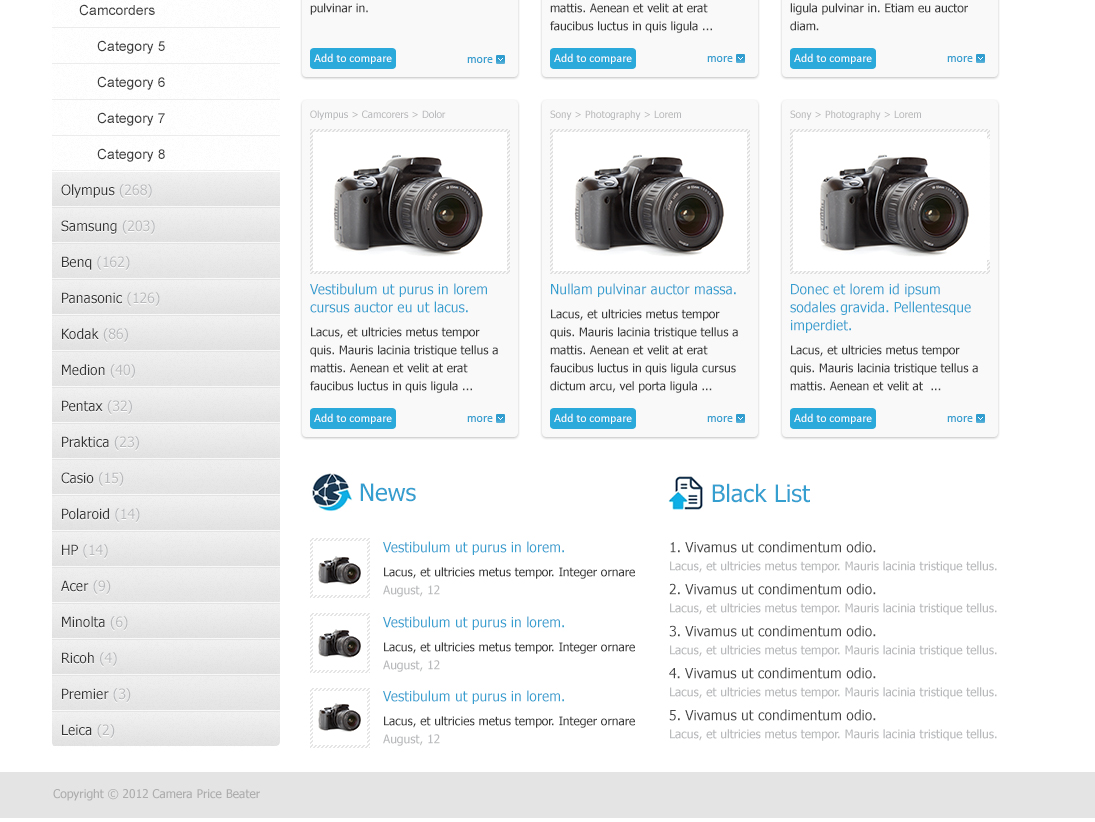1095x822 pixels.
Task: Add Vestibulum ut purus product to compare
Action: pos(353,419)
